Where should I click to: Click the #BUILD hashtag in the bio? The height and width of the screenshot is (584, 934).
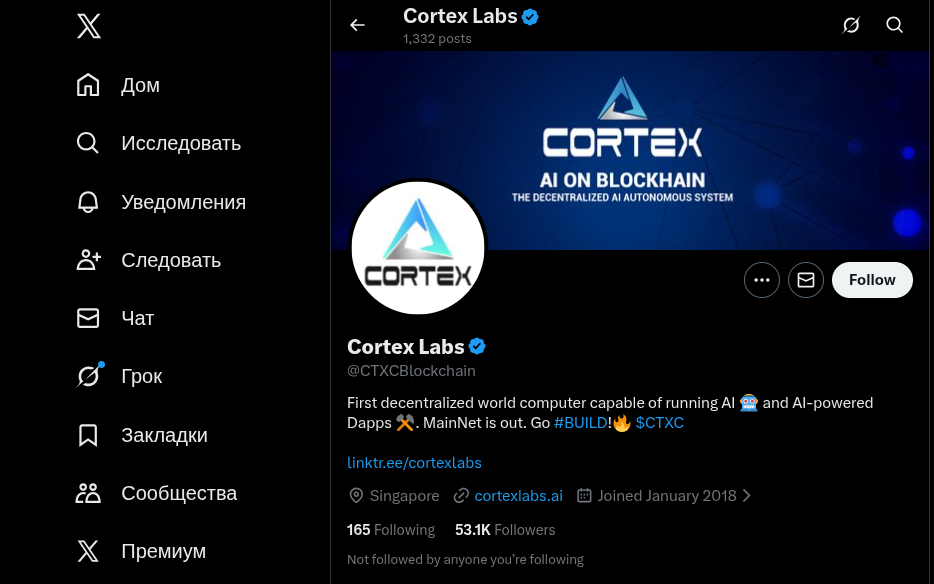coord(581,422)
